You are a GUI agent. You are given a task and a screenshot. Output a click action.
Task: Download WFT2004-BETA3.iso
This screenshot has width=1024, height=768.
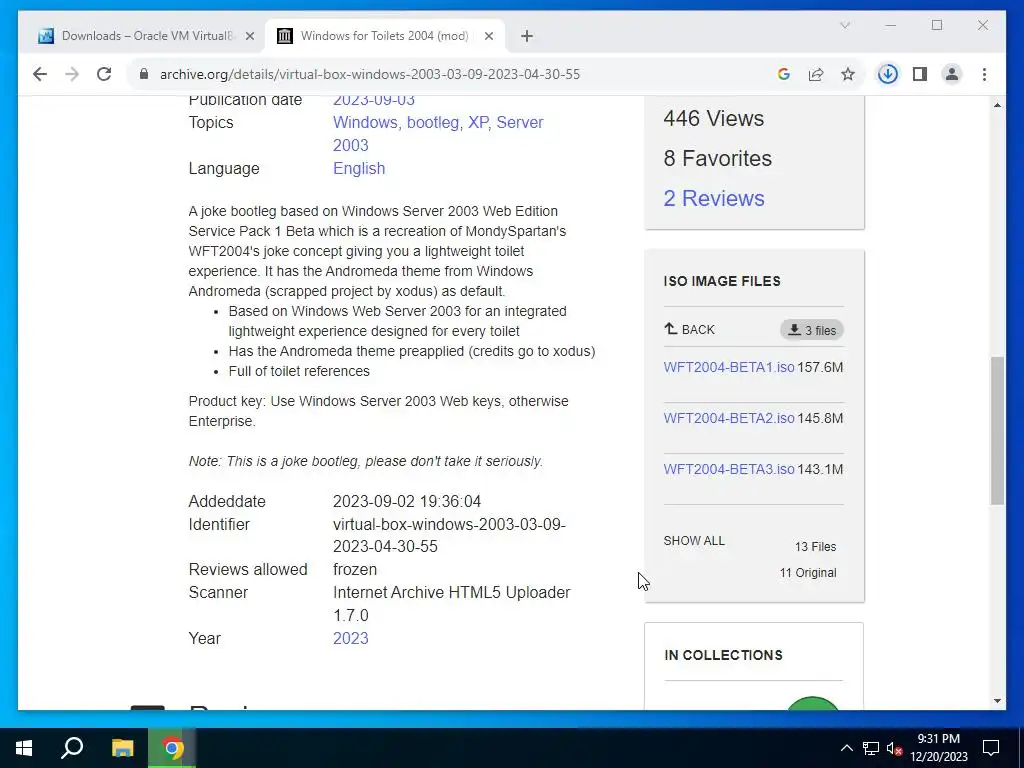click(x=729, y=469)
